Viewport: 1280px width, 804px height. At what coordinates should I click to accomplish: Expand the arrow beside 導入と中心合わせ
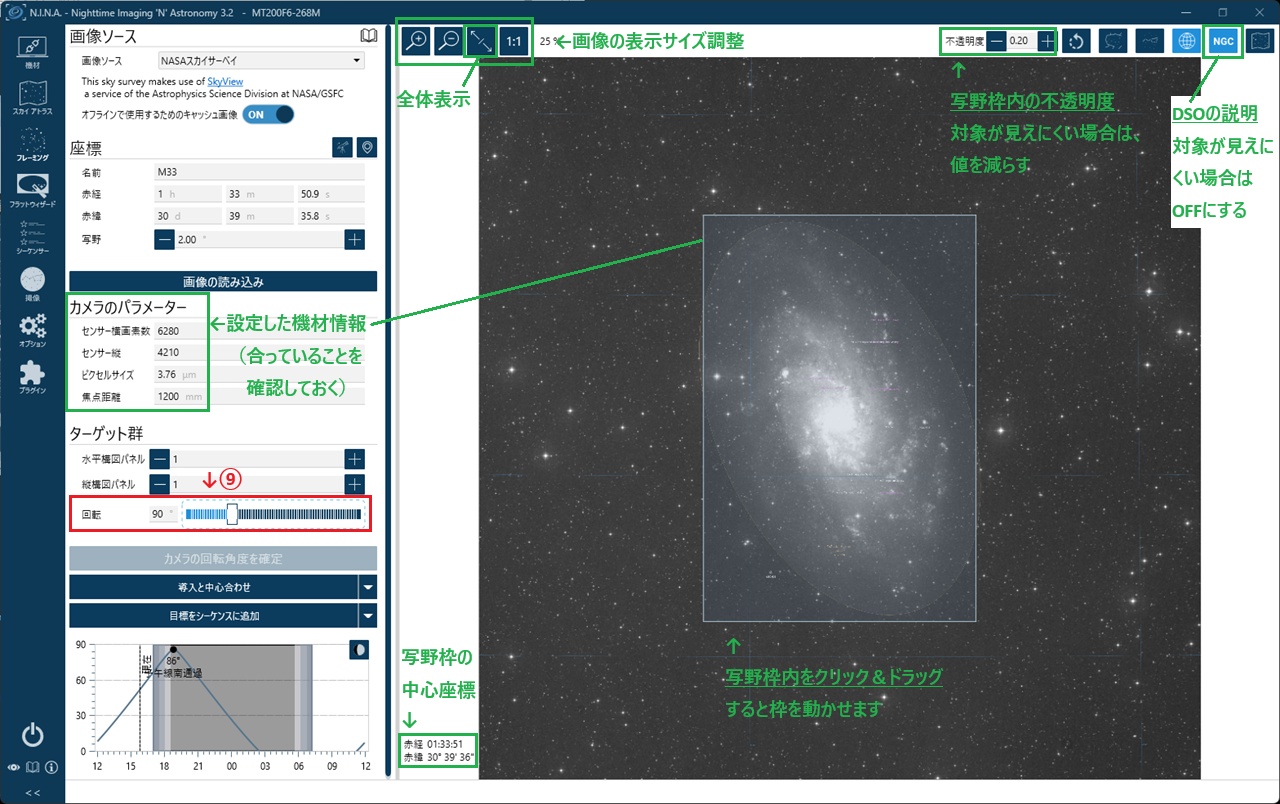(x=368, y=587)
